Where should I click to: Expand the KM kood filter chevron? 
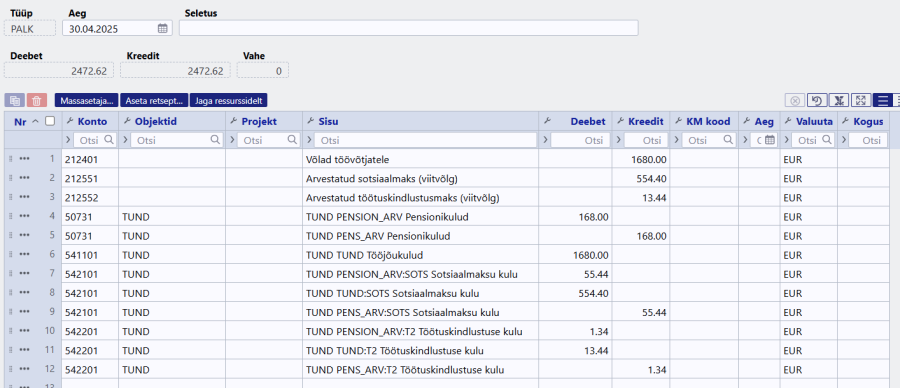click(x=676, y=139)
